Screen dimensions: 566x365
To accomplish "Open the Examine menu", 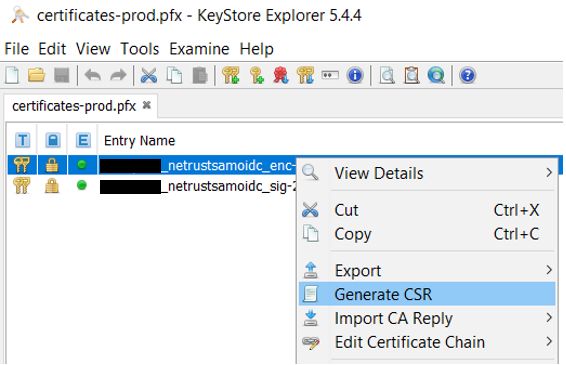I will point(199,49).
